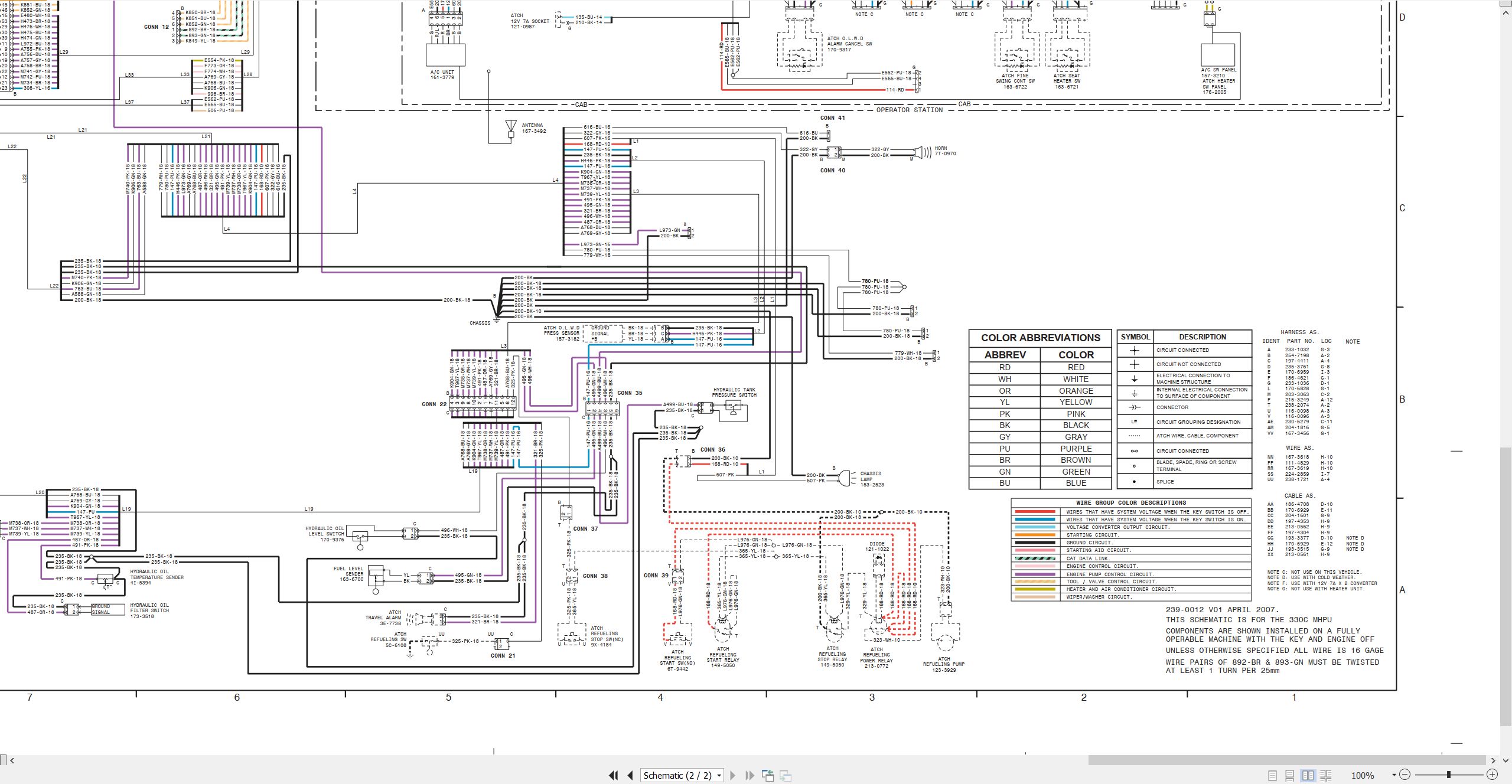This screenshot has height=784, width=1512.
Task: Enable scrolling single page view
Action: click(1290, 775)
